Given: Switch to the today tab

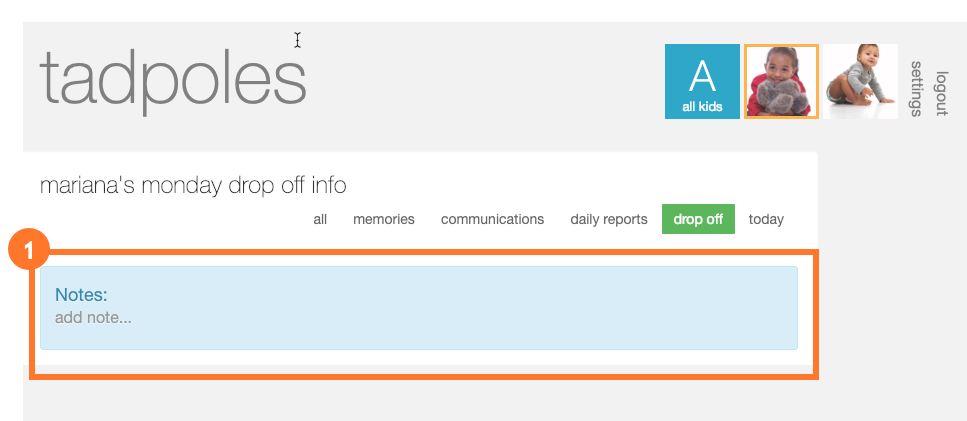Looking at the screenshot, I should (766, 219).
